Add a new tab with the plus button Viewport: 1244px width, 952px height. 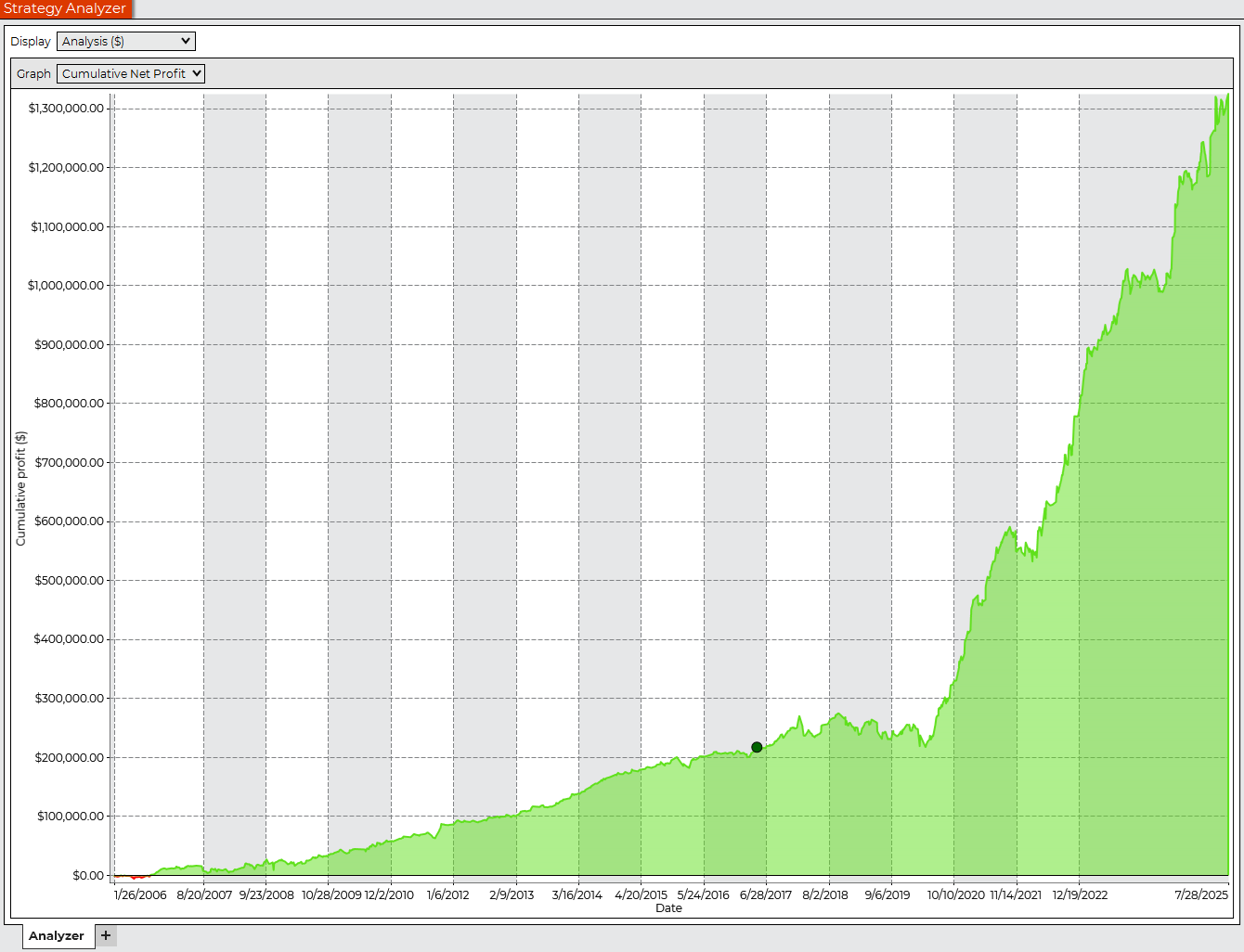[x=106, y=935]
